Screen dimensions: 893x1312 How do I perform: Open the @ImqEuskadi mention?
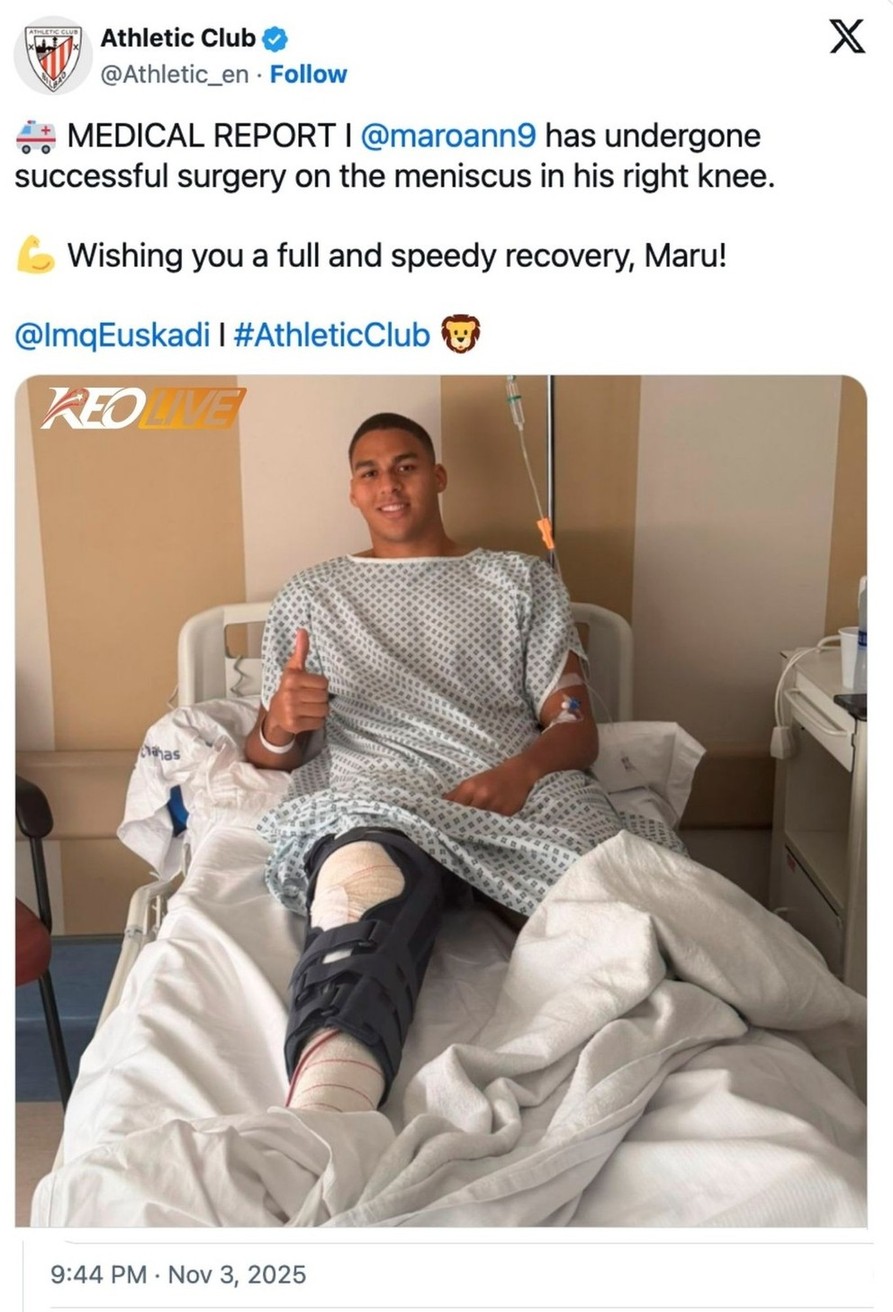pos(112,336)
